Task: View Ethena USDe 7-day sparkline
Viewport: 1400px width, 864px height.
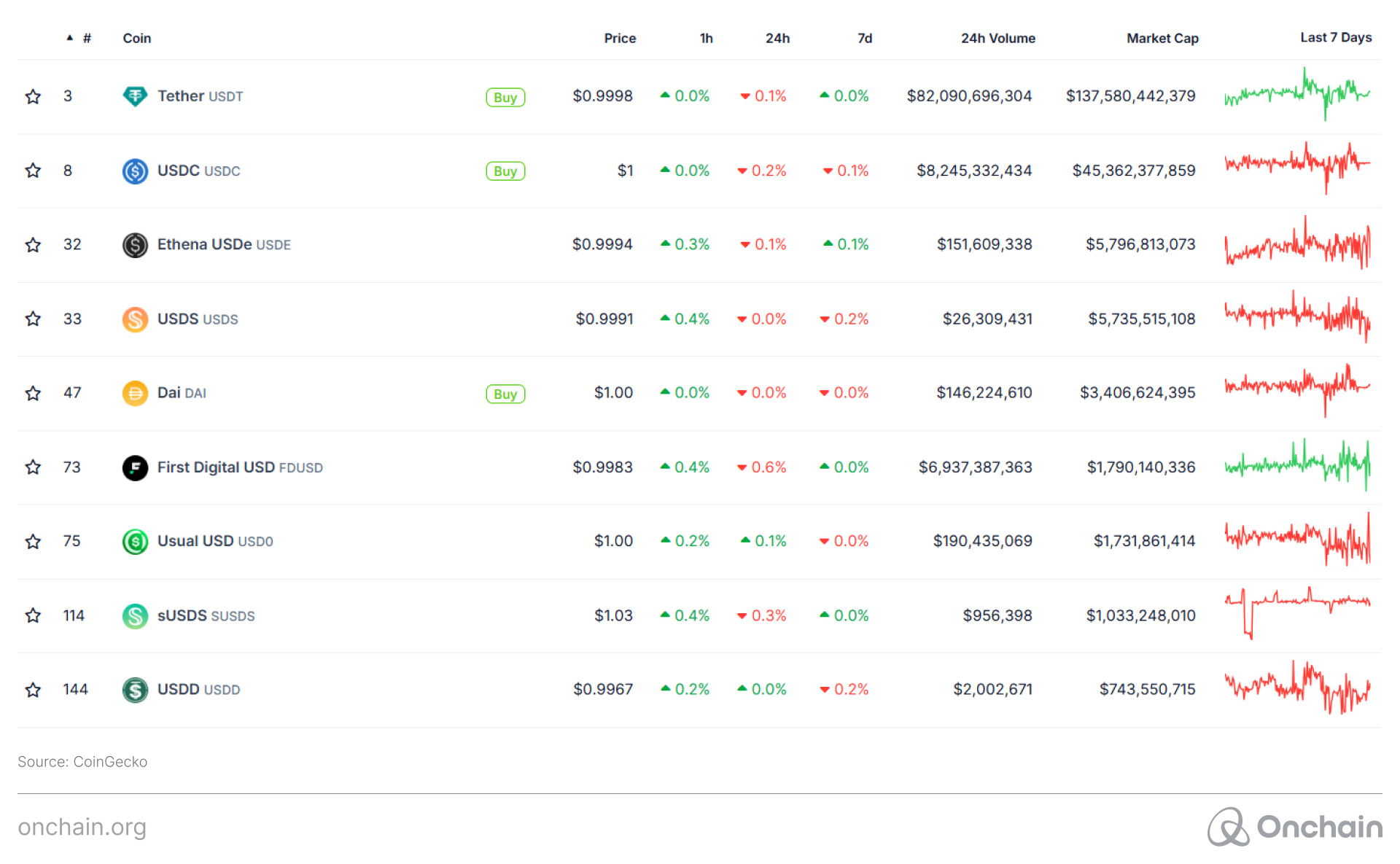Action: point(1297,243)
